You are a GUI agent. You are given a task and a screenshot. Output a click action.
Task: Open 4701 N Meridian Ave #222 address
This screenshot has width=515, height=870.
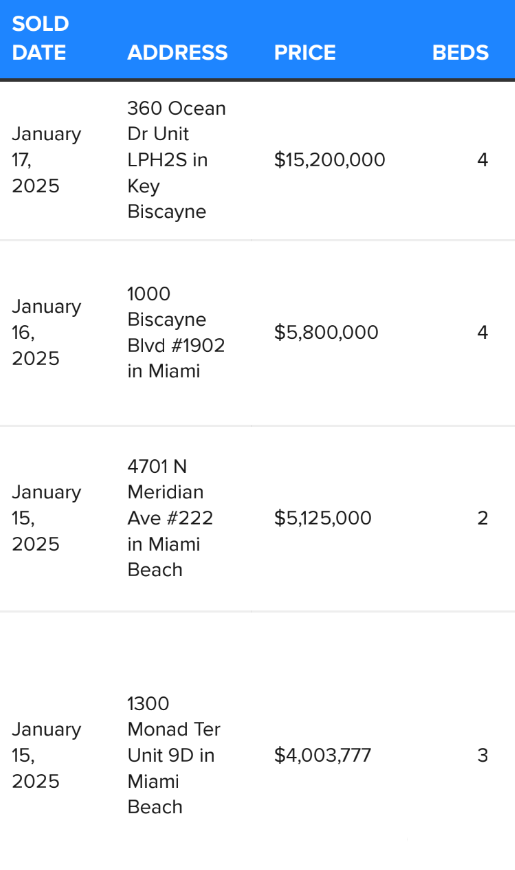(170, 518)
